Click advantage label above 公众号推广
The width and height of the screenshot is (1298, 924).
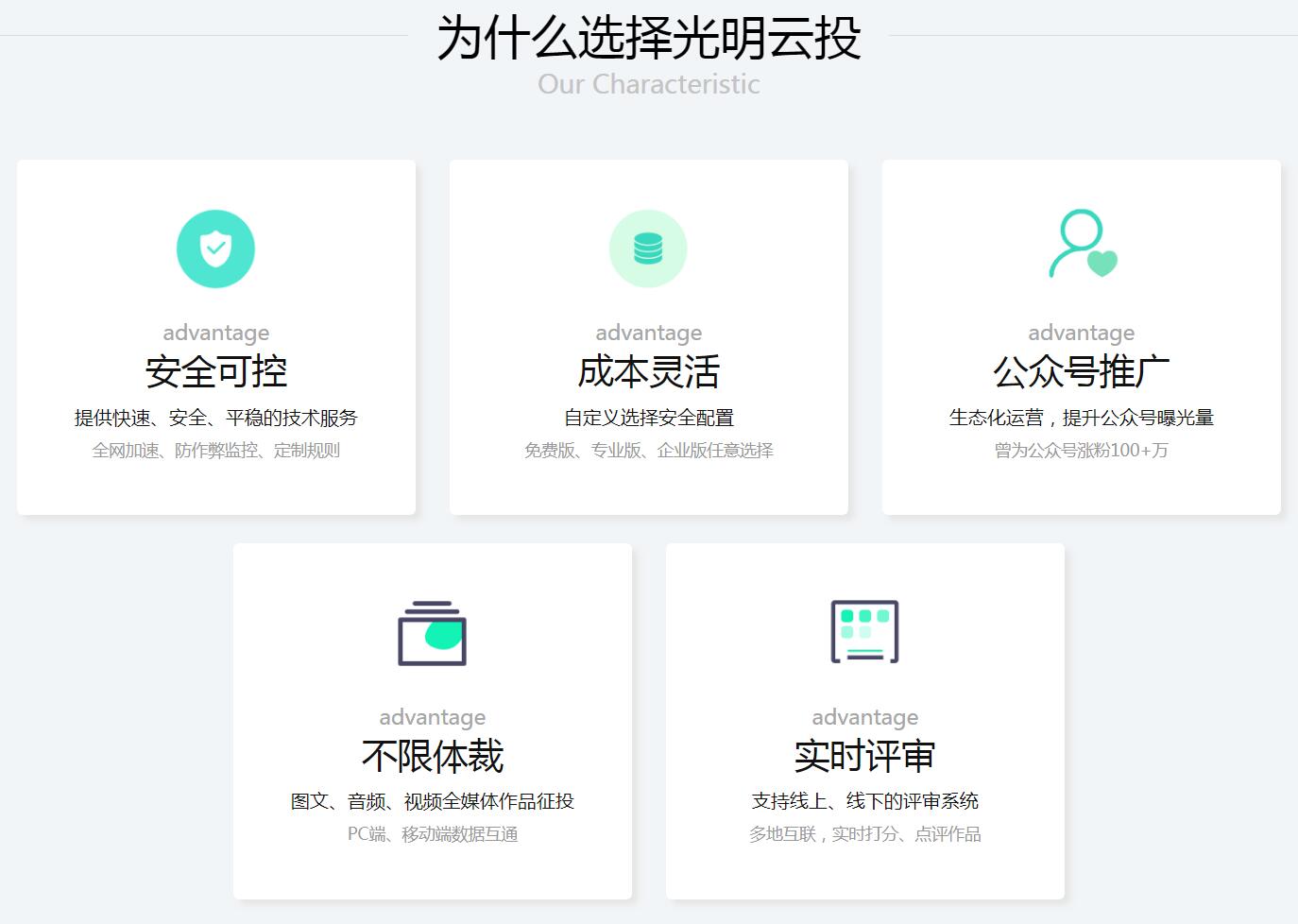[1082, 333]
